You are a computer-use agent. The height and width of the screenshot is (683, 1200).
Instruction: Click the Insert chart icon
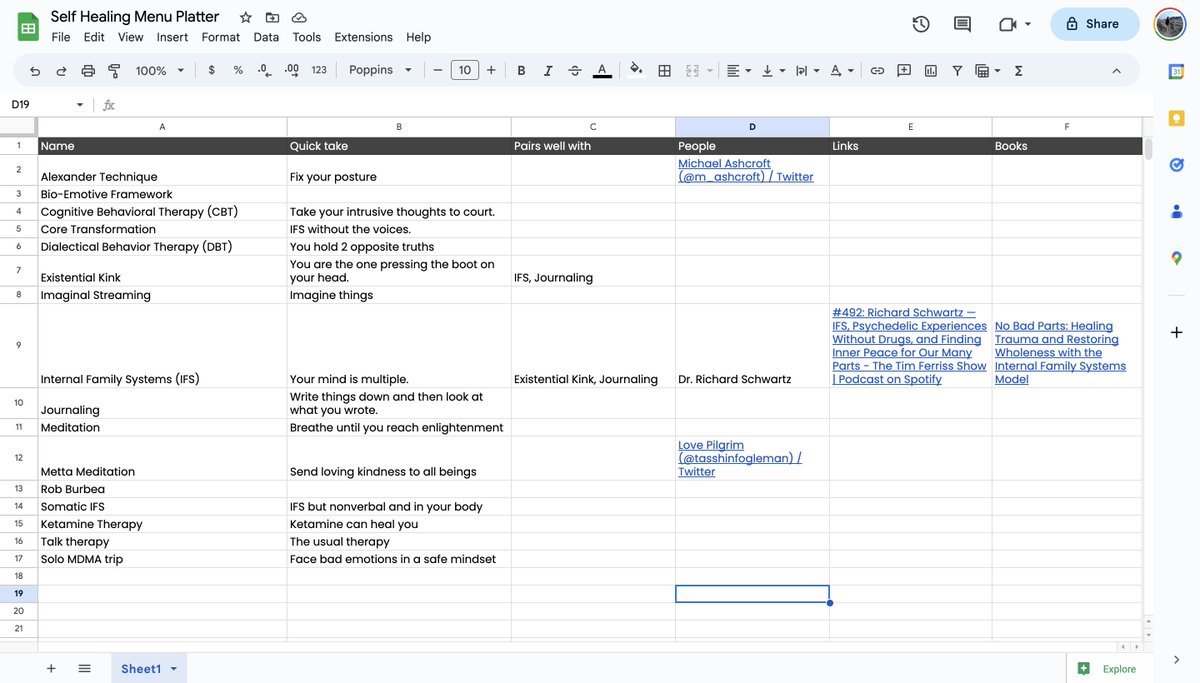(x=931, y=71)
